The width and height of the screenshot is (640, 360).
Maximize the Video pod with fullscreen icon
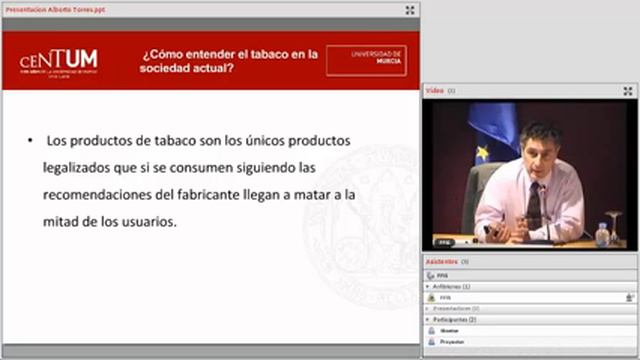[628, 91]
